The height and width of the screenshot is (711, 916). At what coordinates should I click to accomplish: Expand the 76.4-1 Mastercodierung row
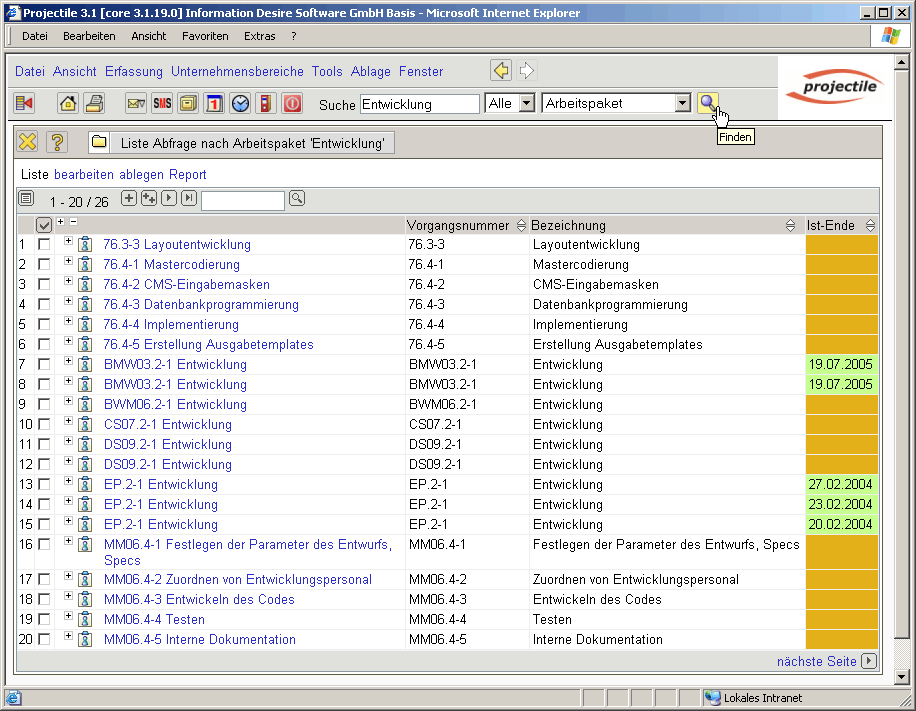[x=69, y=261]
